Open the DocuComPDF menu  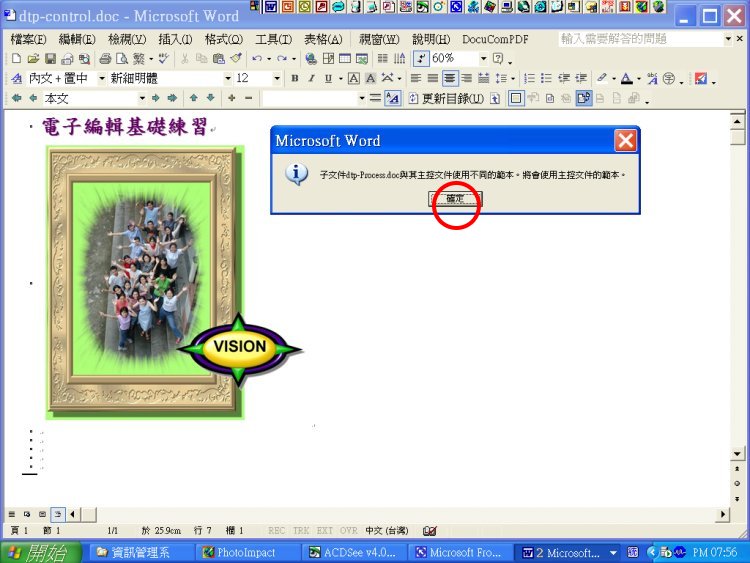click(495, 39)
